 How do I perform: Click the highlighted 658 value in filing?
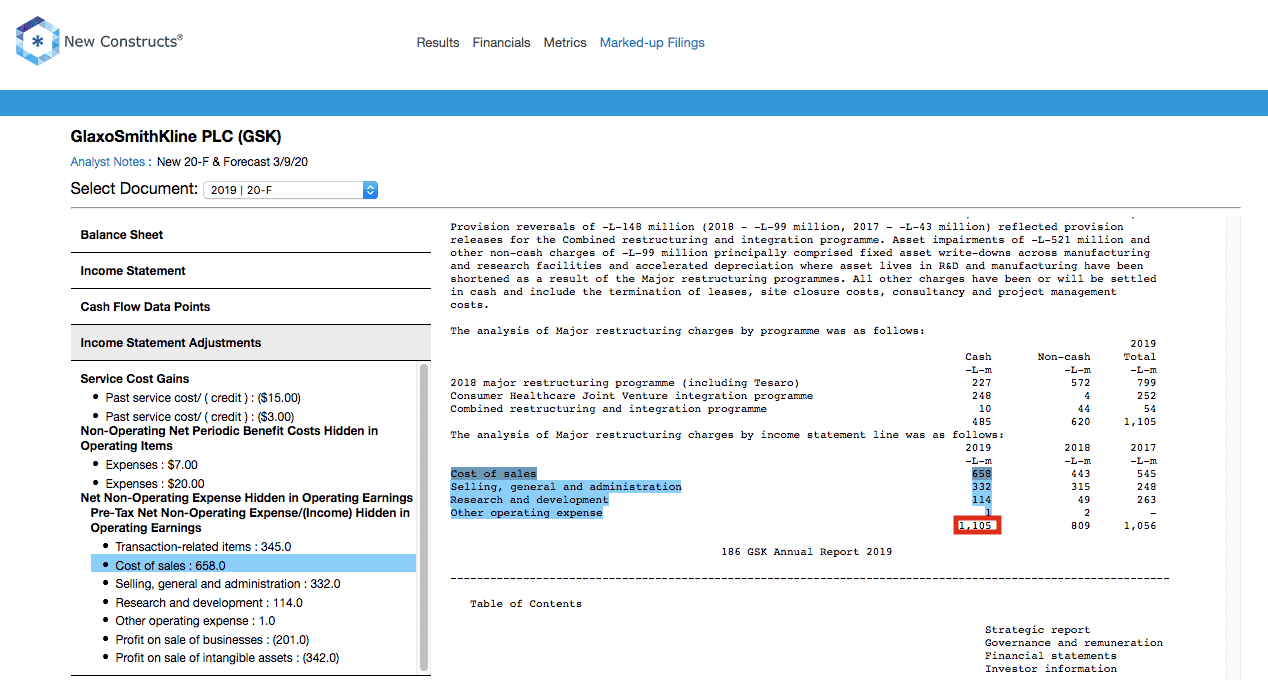[981, 474]
